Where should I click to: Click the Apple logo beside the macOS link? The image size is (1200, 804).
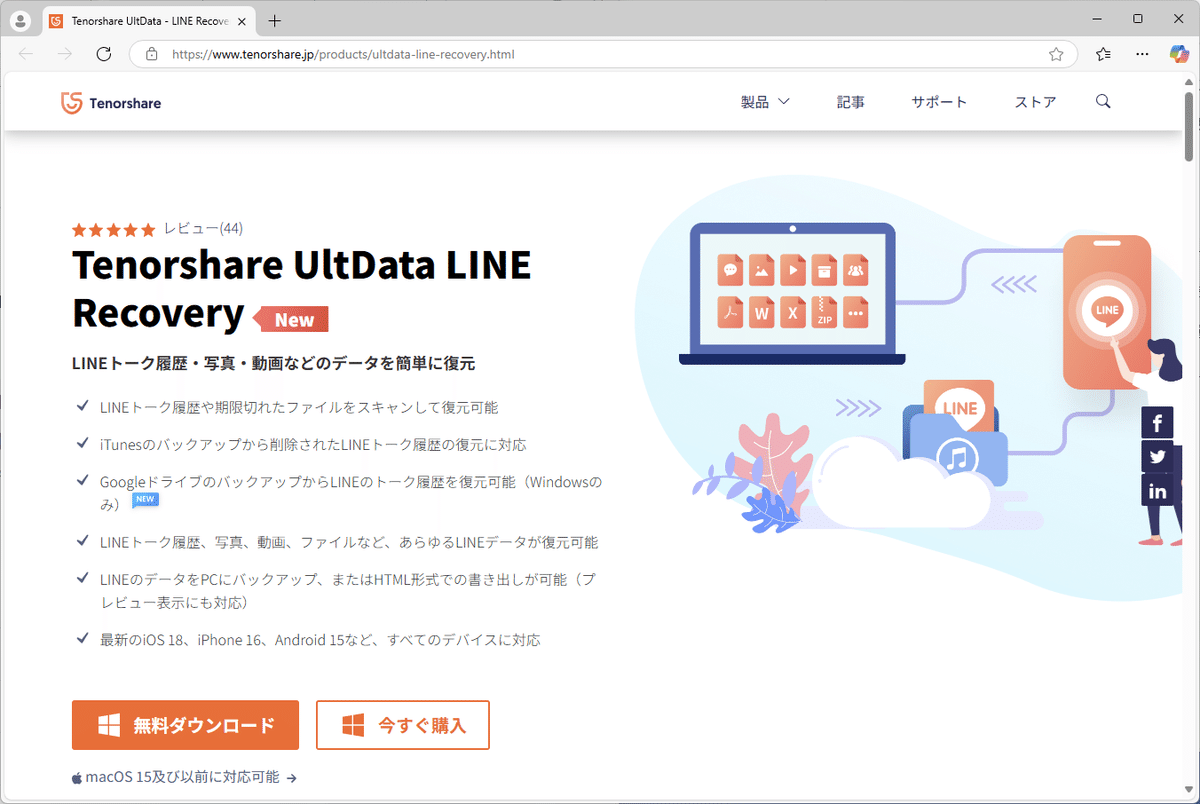77,777
